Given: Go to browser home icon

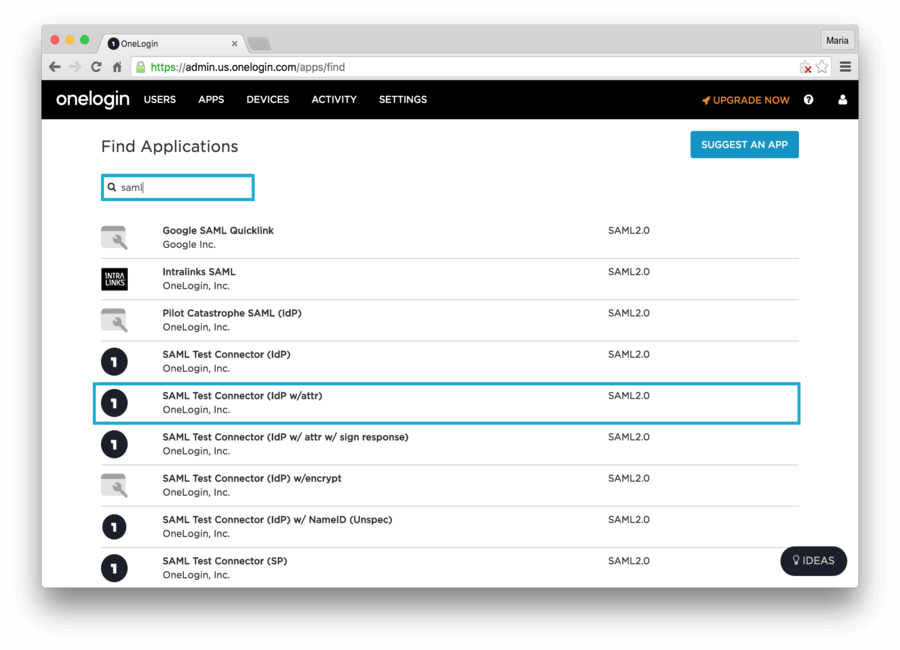Looking at the screenshot, I should (117, 67).
